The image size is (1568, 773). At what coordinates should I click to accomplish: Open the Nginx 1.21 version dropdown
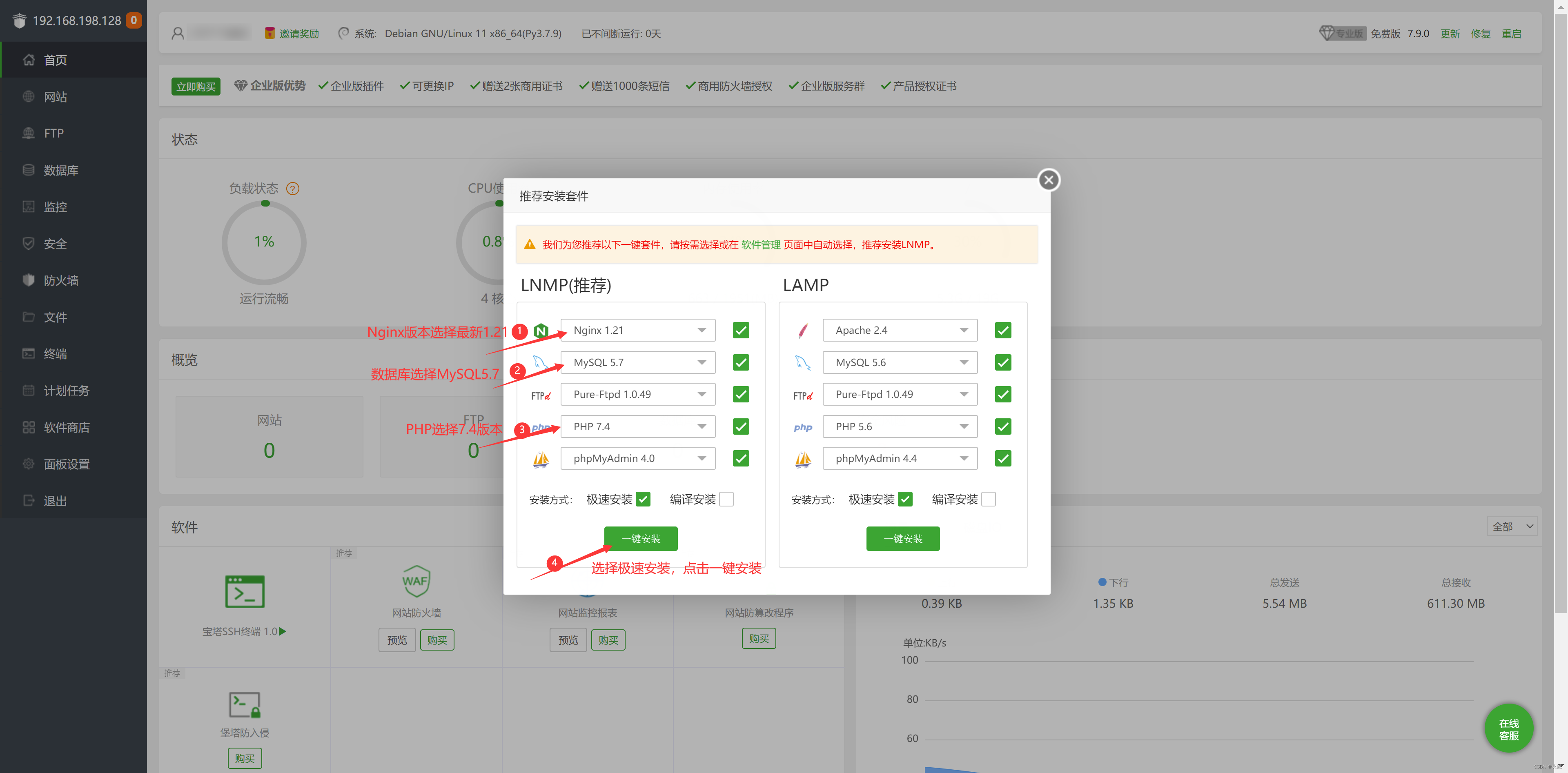(638, 330)
